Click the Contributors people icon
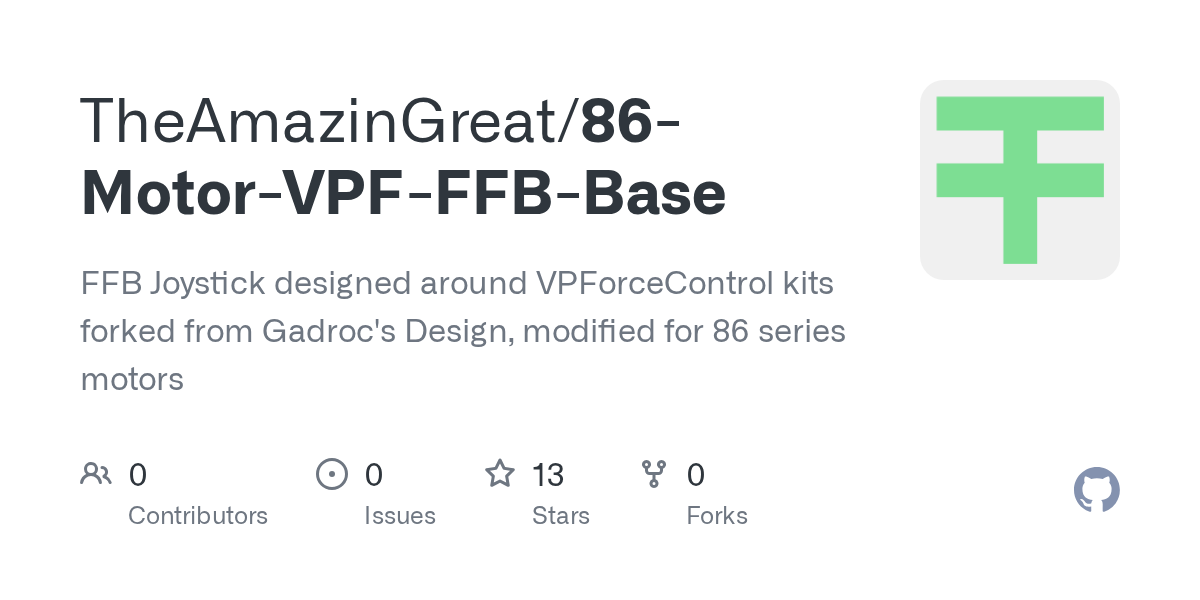Viewport: 1200px width, 600px height. click(x=96, y=474)
